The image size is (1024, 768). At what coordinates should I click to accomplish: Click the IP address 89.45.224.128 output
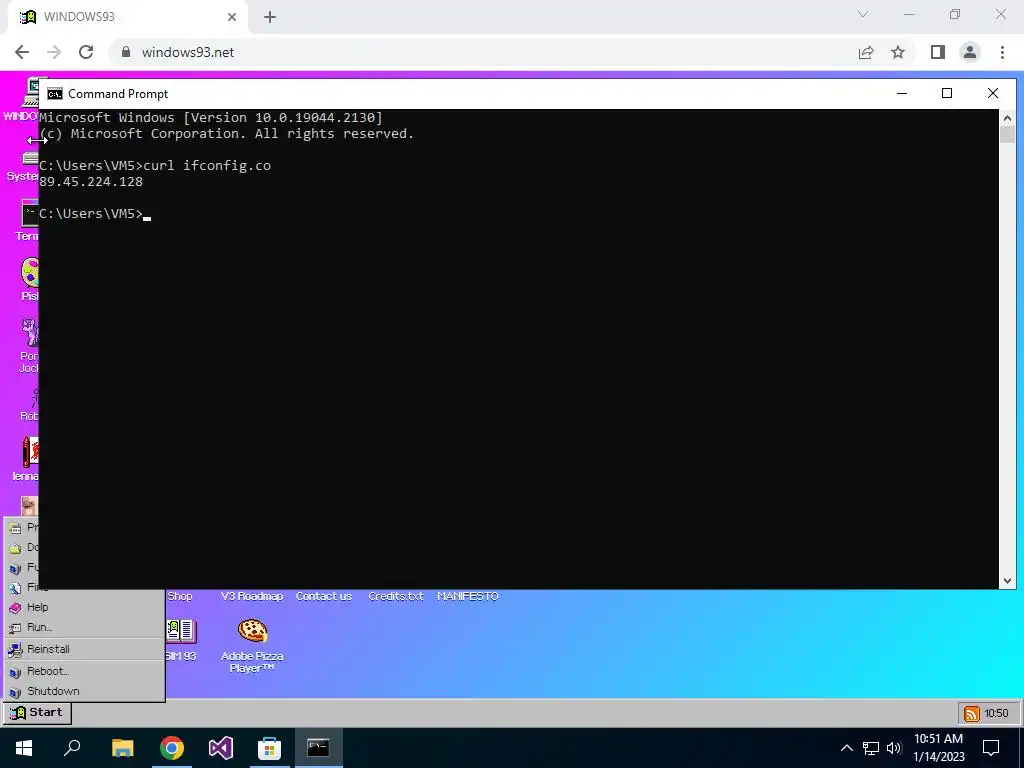tap(91, 182)
